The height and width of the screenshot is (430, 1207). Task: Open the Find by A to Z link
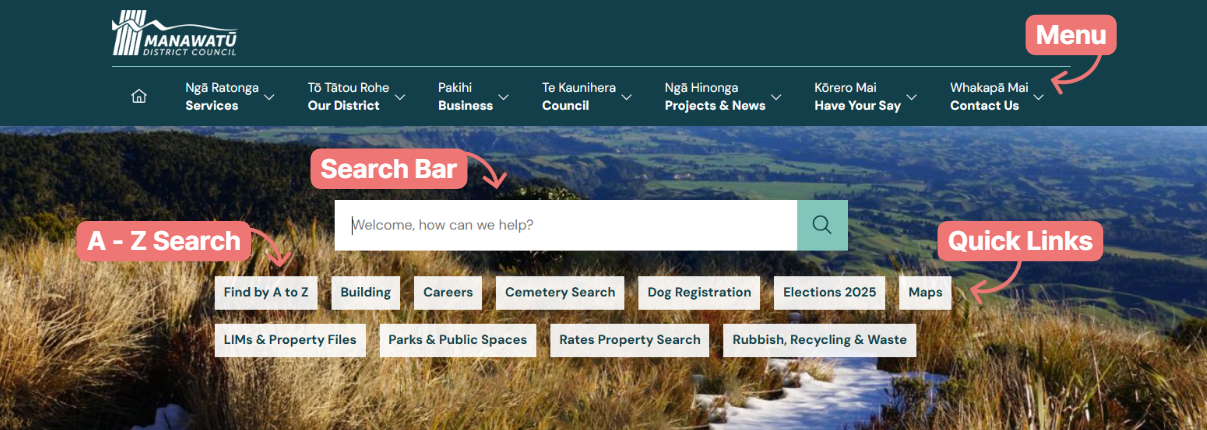pos(266,293)
